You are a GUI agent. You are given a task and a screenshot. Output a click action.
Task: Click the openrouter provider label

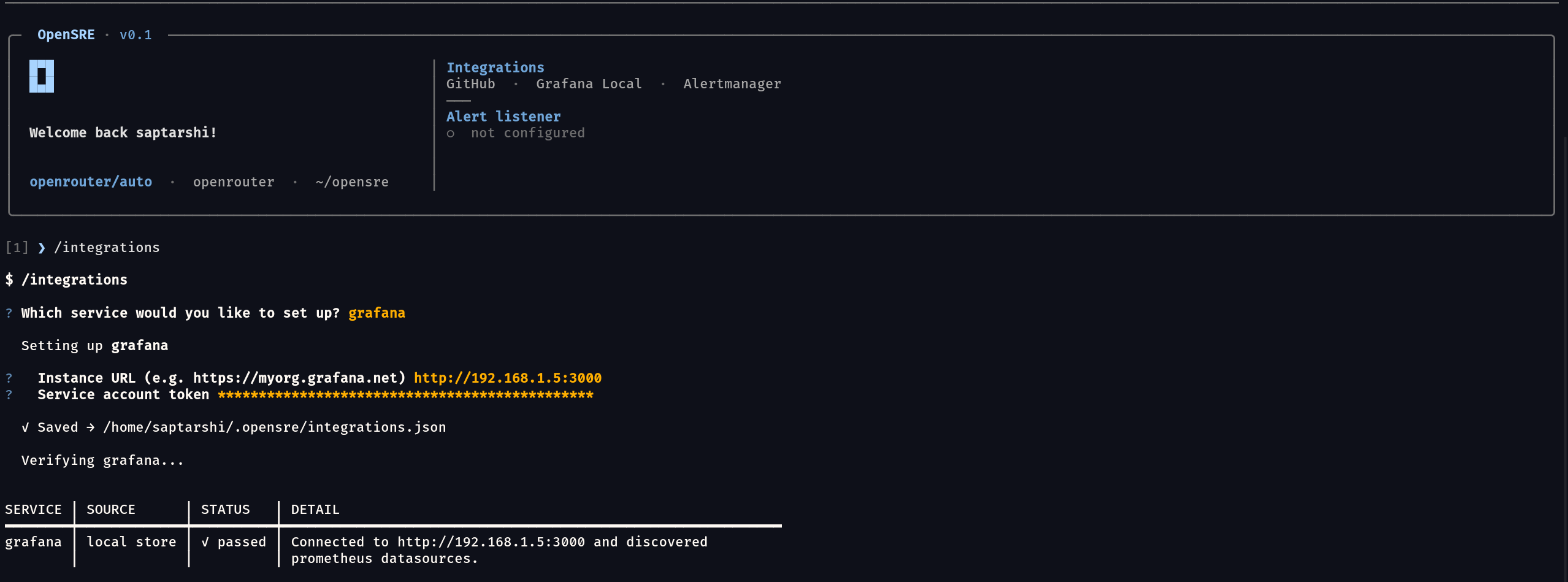[x=234, y=182]
